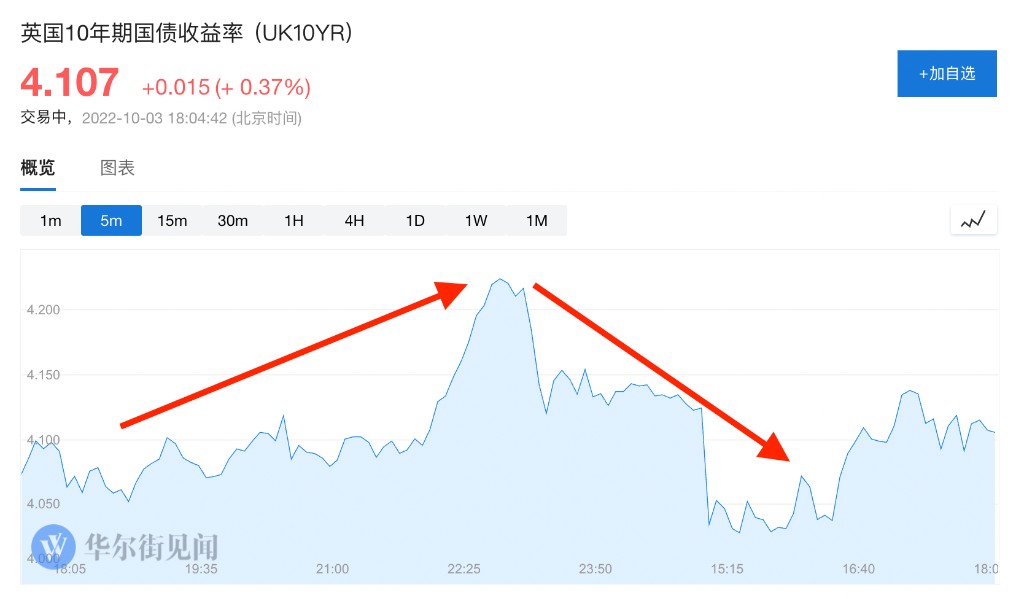This screenshot has height=599, width=1024.
Task: Select the 1m time interval
Action: click(51, 221)
